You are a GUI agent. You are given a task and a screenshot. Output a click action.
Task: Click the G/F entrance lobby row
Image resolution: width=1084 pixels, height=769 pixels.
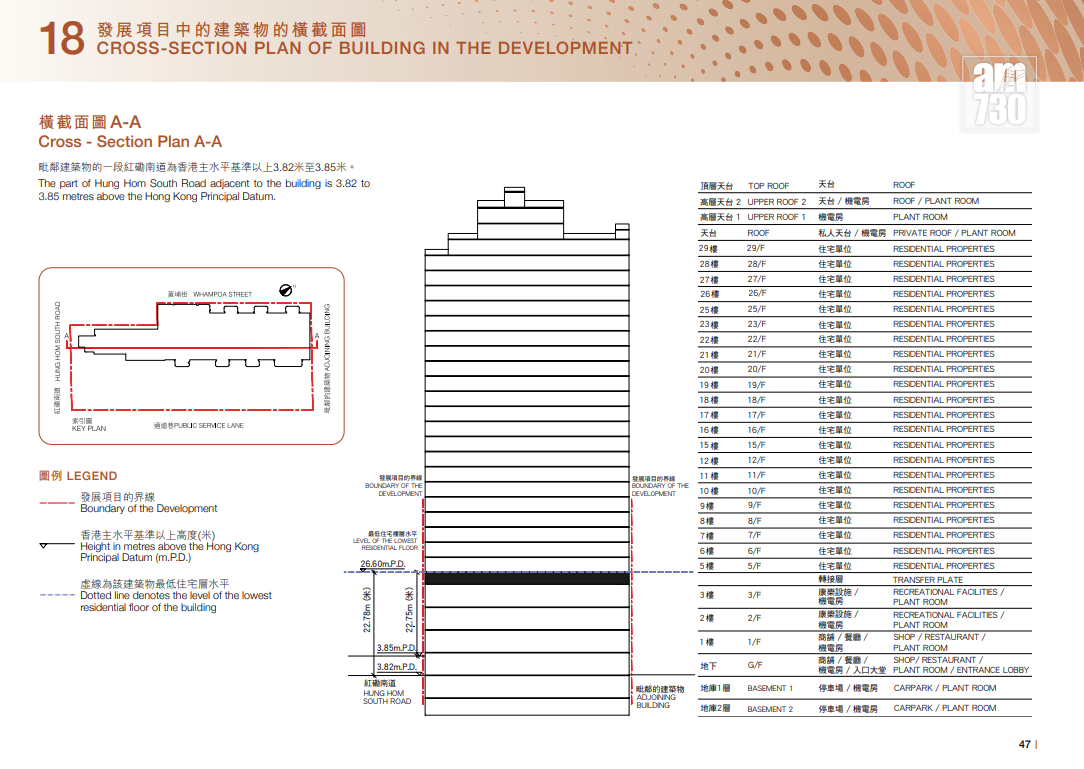click(x=865, y=665)
